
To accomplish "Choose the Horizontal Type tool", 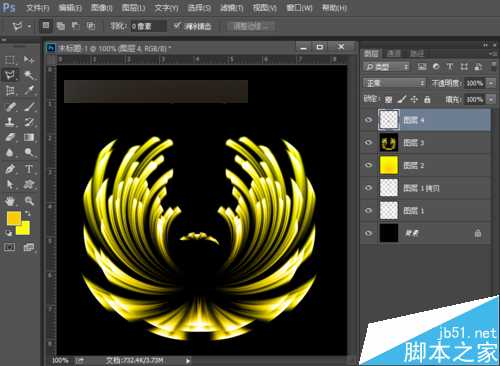I will click(29, 169).
